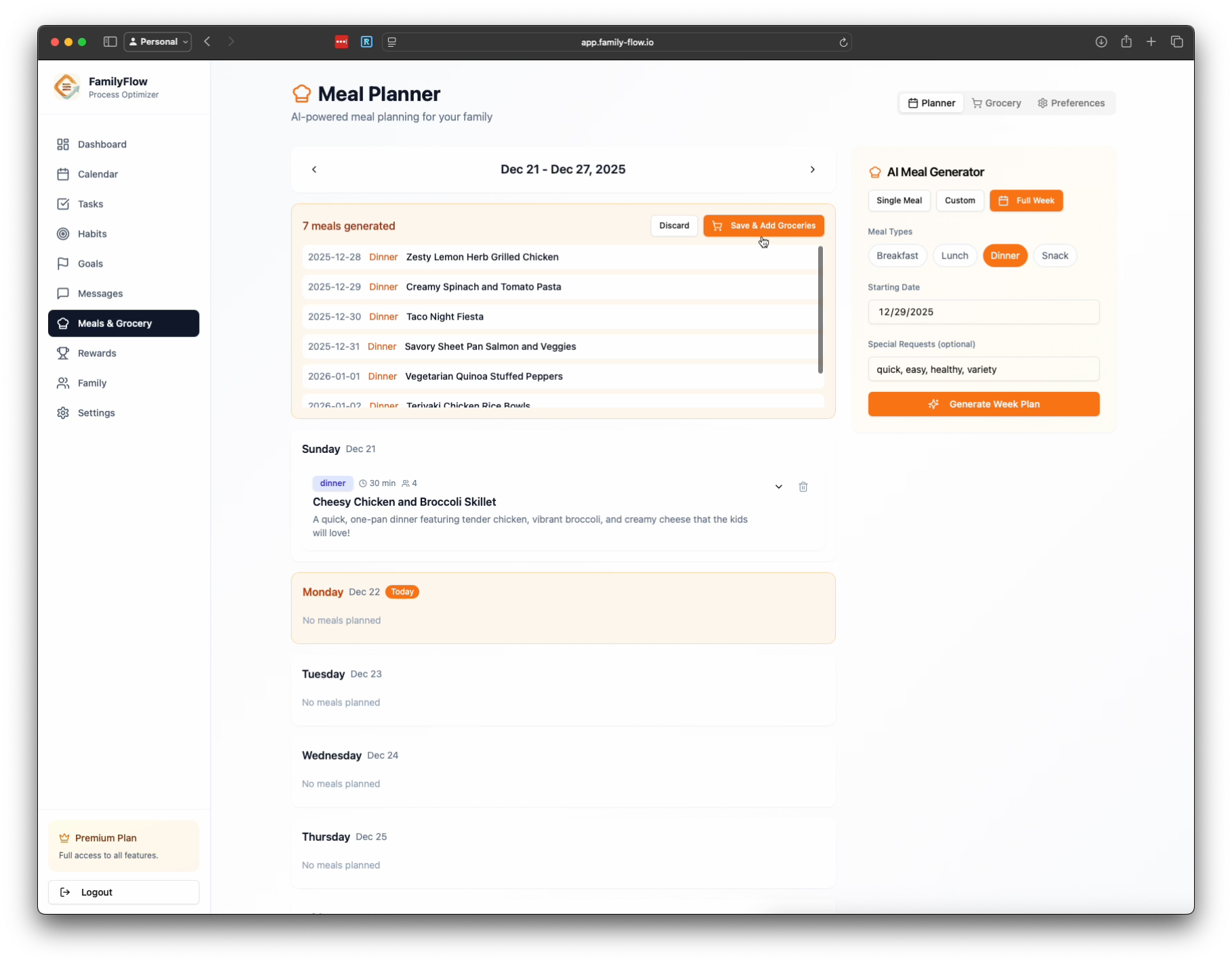Select the Taco Night Fiesta row

[559, 317]
